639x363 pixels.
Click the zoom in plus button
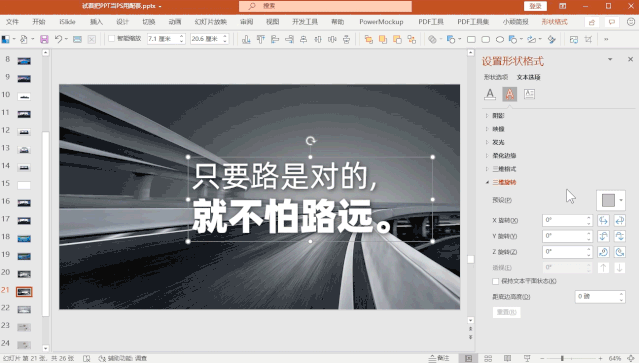(x=600, y=358)
